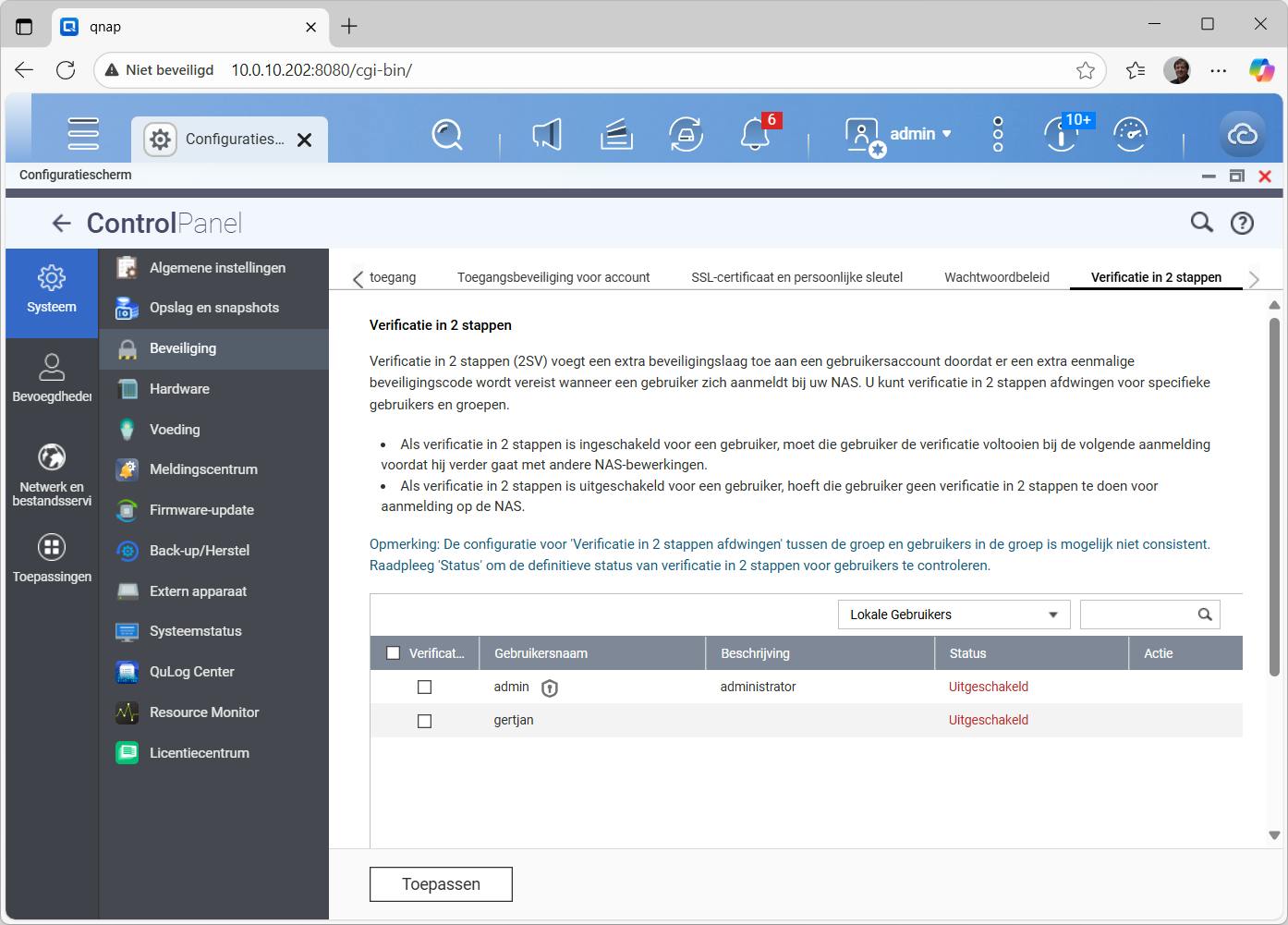
Task: Open the Beveiliging section
Action: tap(213, 348)
